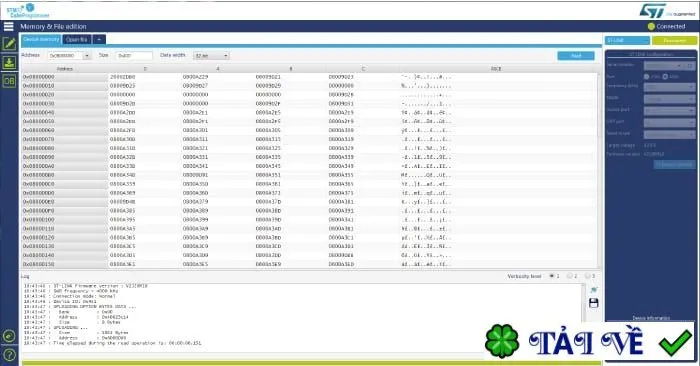Open Memory & File edition pencil icon
The height and width of the screenshot is (366, 700).
[x=9, y=44]
